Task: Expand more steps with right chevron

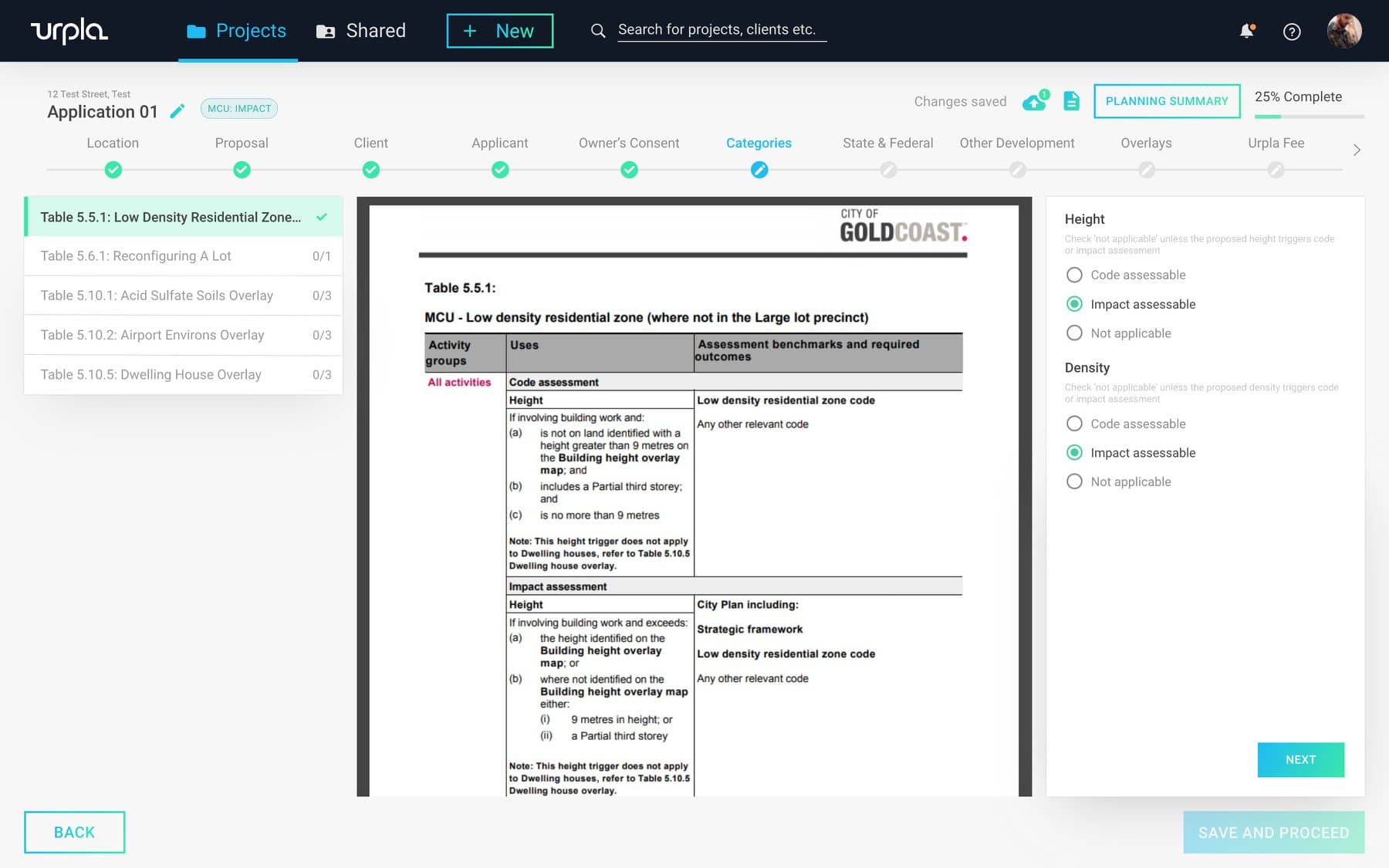Action: (x=1357, y=150)
